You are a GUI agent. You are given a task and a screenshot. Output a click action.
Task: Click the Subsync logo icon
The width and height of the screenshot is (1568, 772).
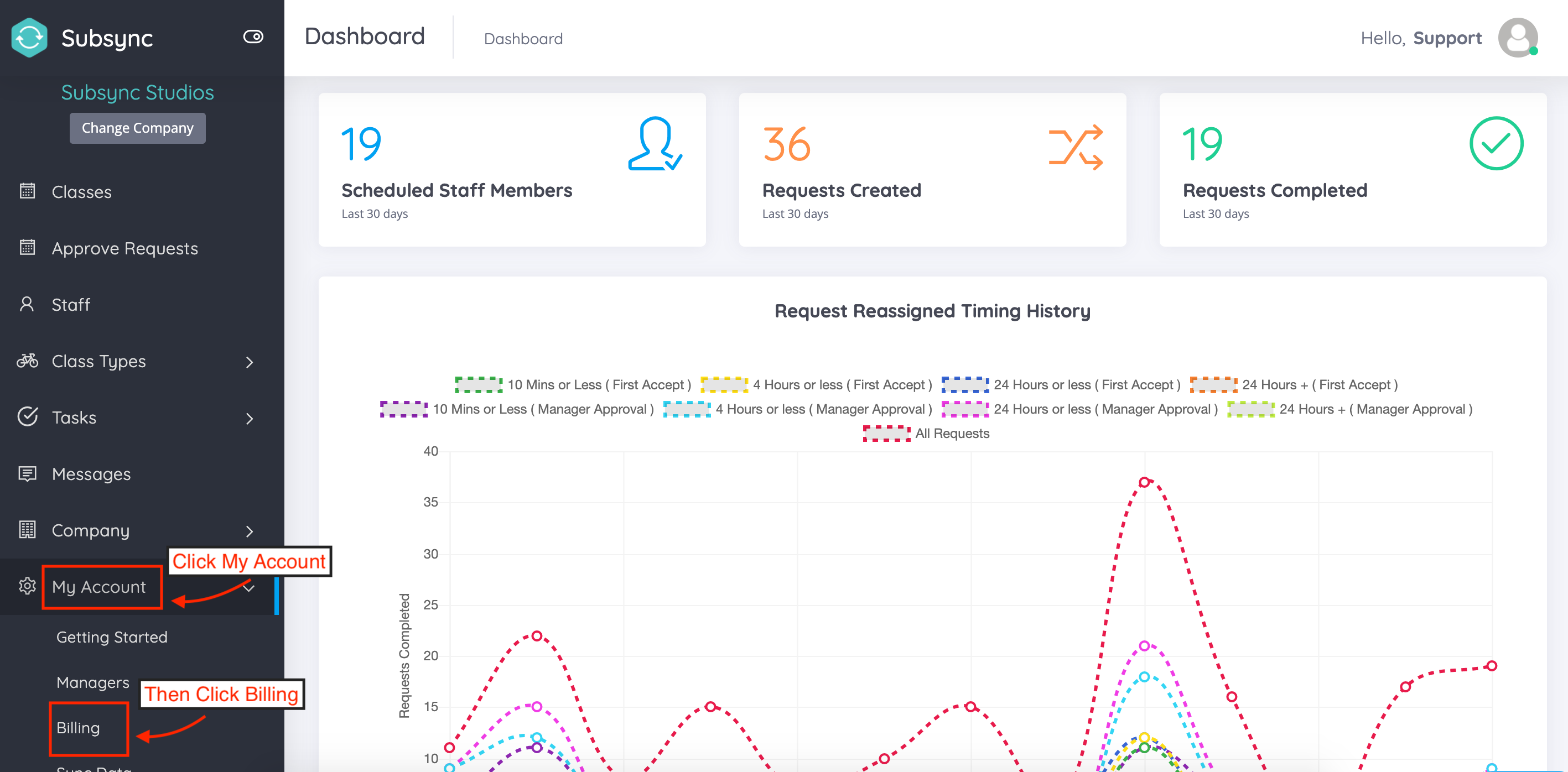click(x=29, y=38)
